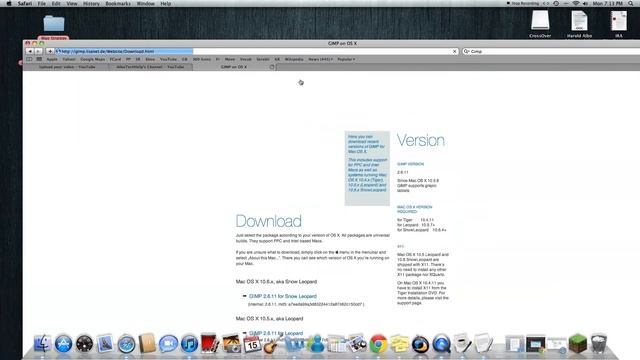Go back with Safari's back arrow
The image size is (640, 360).
point(30,51)
